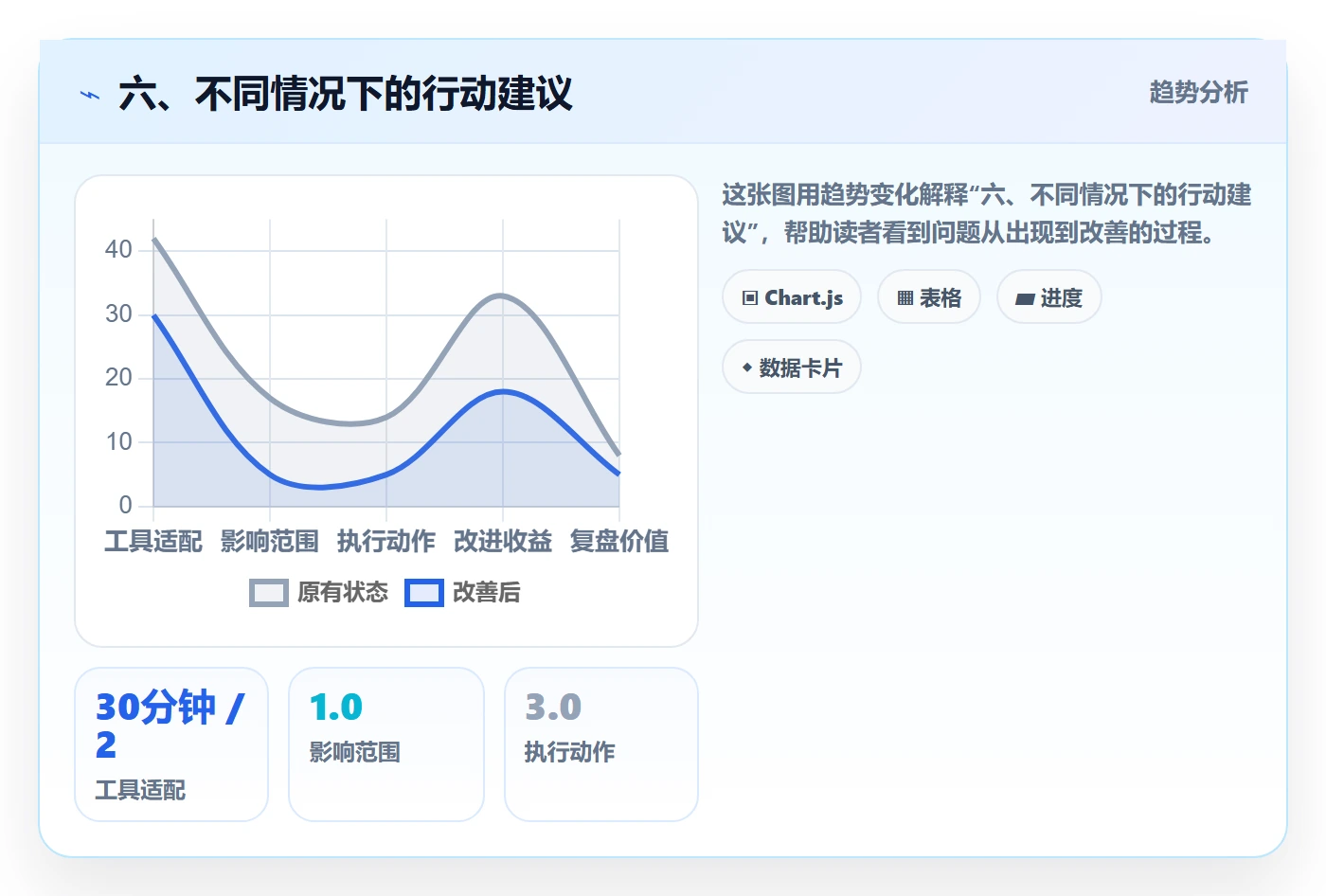Image resolution: width=1326 pixels, height=896 pixels.
Task: Click the 30分钟 / 2 data card value
Action: 170,726
